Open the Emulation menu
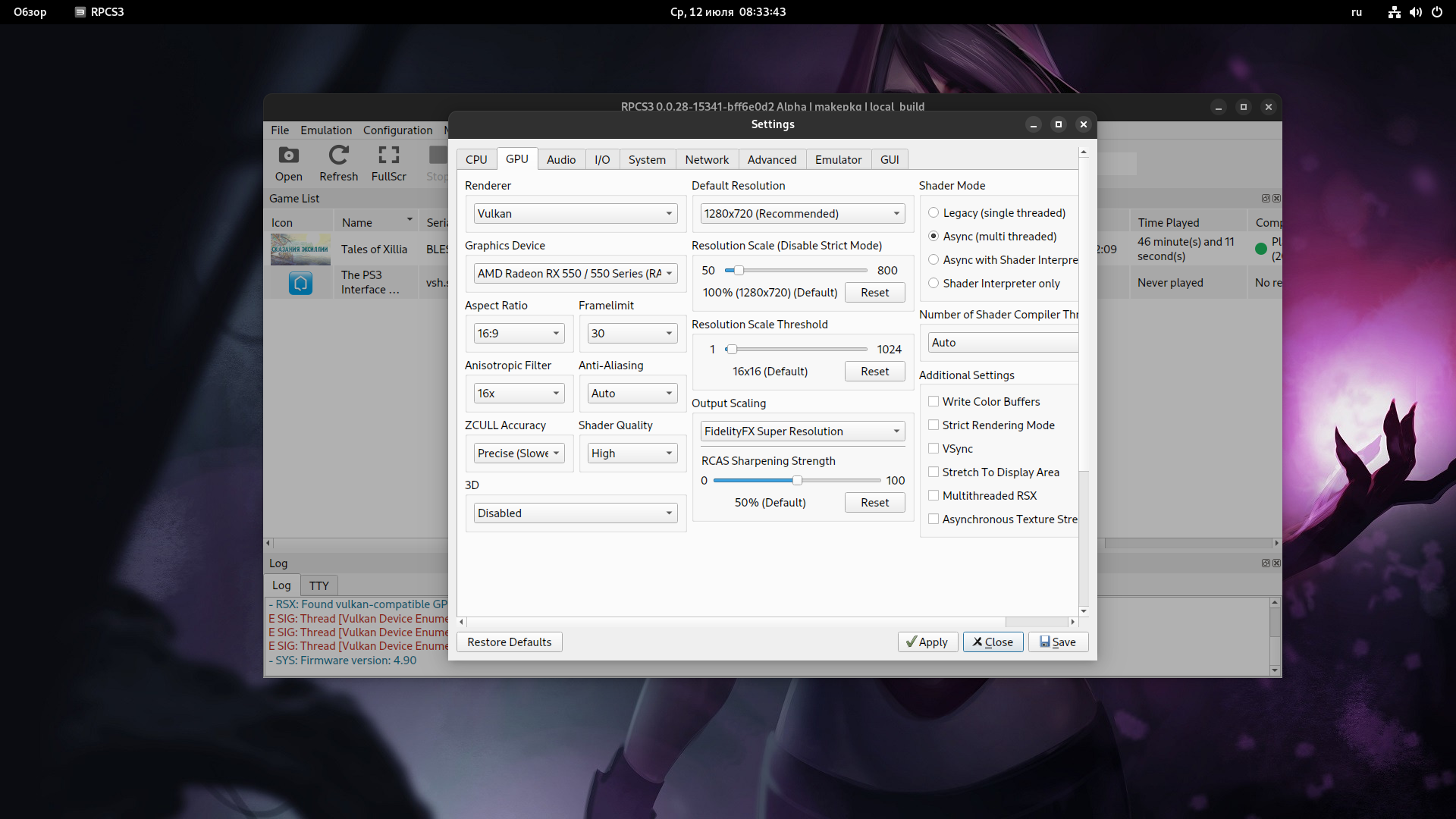The height and width of the screenshot is (819, 1456). pyautogui.click(x=325, y=130)
